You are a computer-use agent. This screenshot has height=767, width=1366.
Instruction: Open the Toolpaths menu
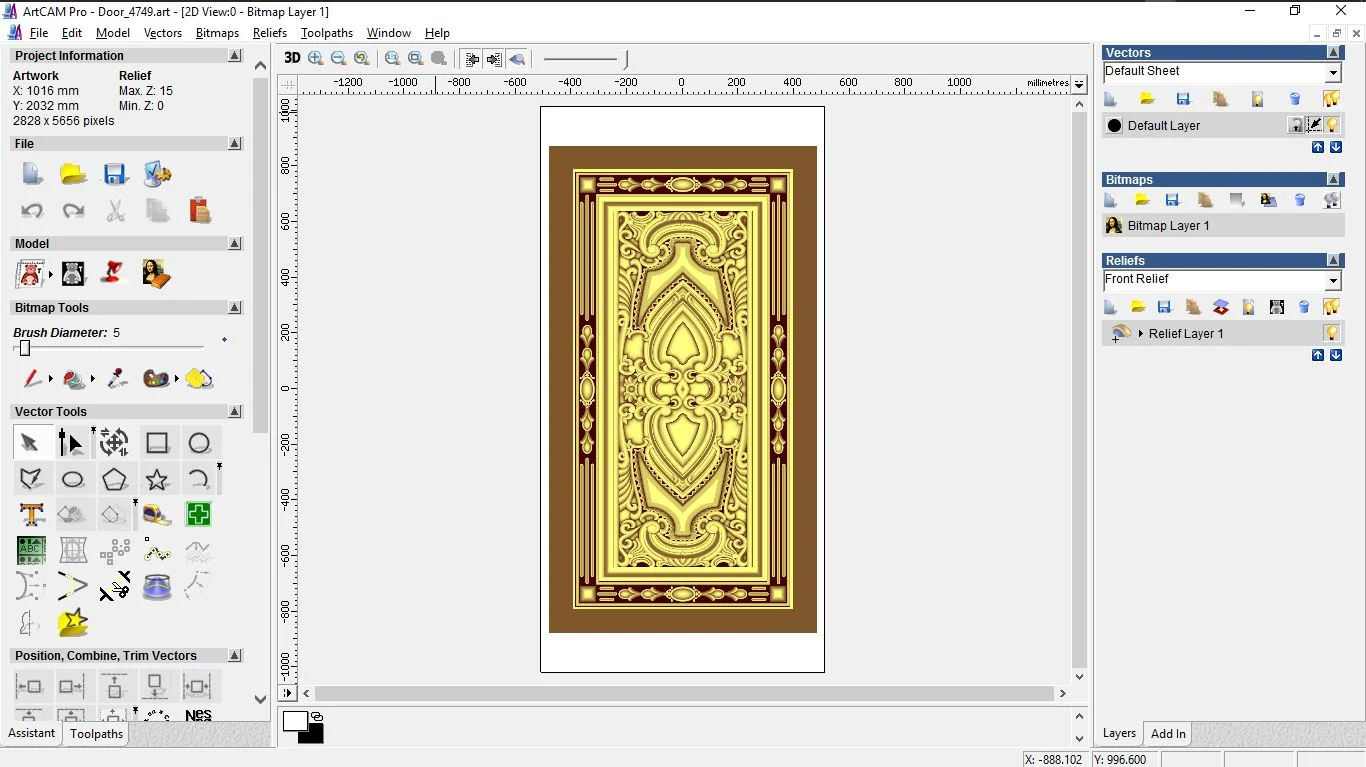(x=326, y=33)
